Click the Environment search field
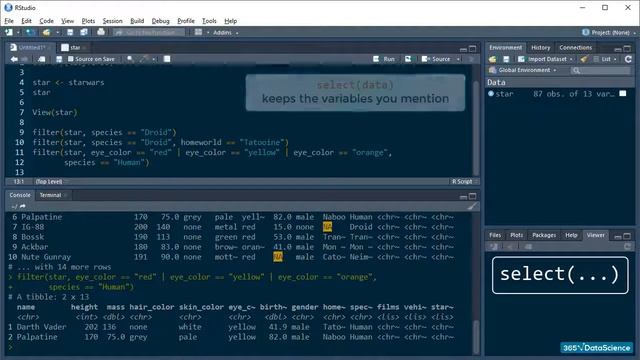The width and height of the screenshot is (640, 360). [x=601, y=71]
